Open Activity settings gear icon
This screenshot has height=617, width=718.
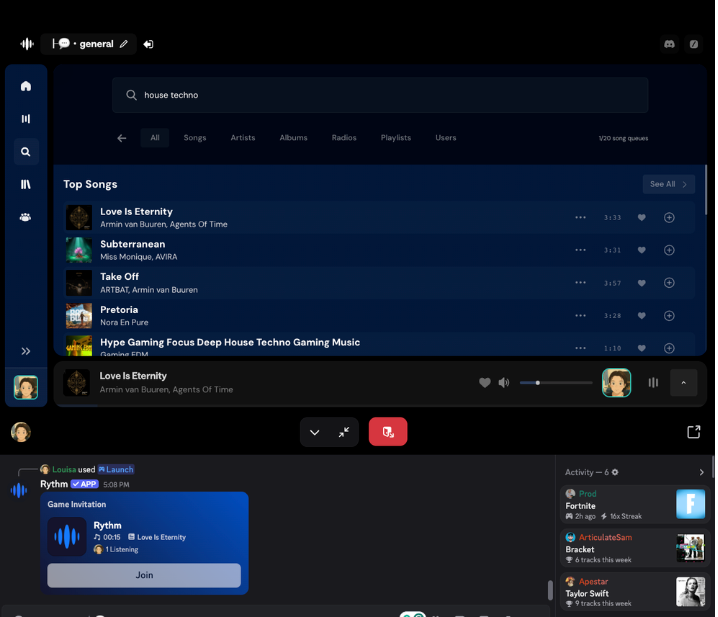(x=615, y=472)
